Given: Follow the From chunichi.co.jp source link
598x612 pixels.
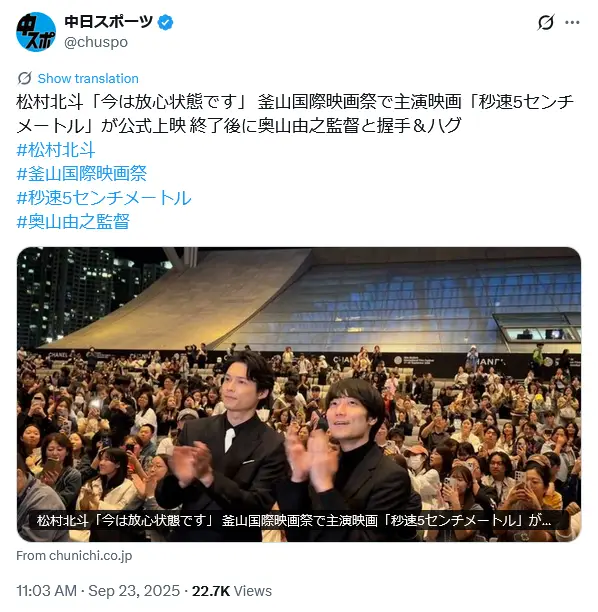Looking at the screenshot, I should 74,555.
